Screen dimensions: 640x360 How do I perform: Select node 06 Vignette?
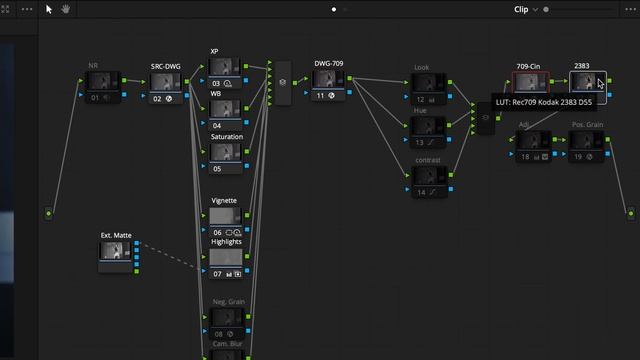[x=226, y=222]
